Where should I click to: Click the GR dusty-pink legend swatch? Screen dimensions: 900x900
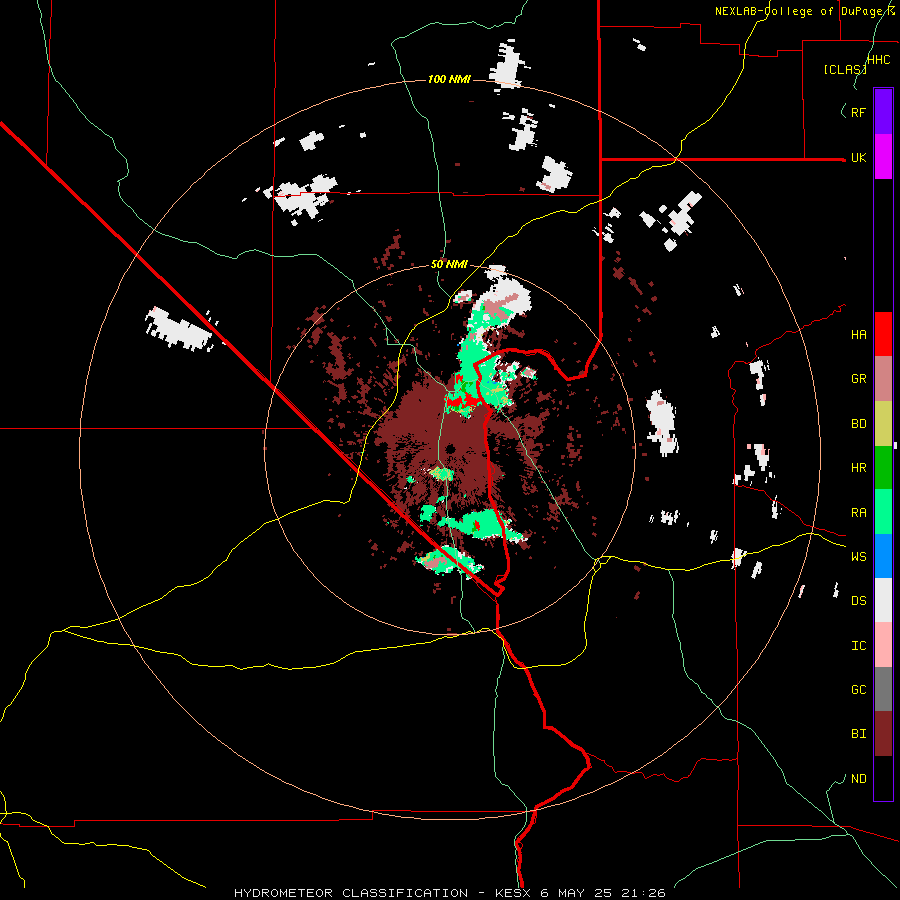pyautogui.click(x=883, y=379)
